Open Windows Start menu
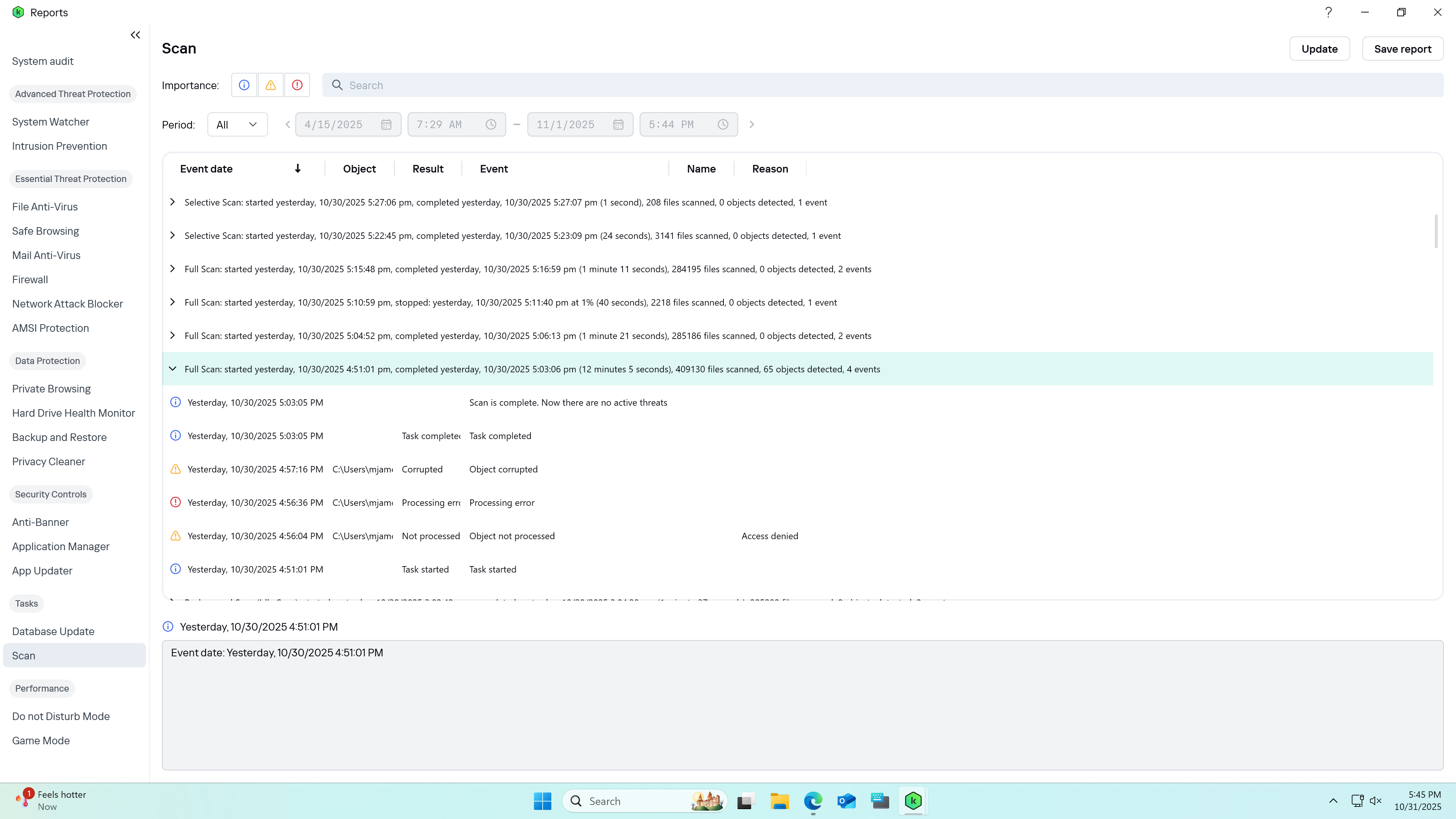 pyautogui.click(x=543, y=801)
